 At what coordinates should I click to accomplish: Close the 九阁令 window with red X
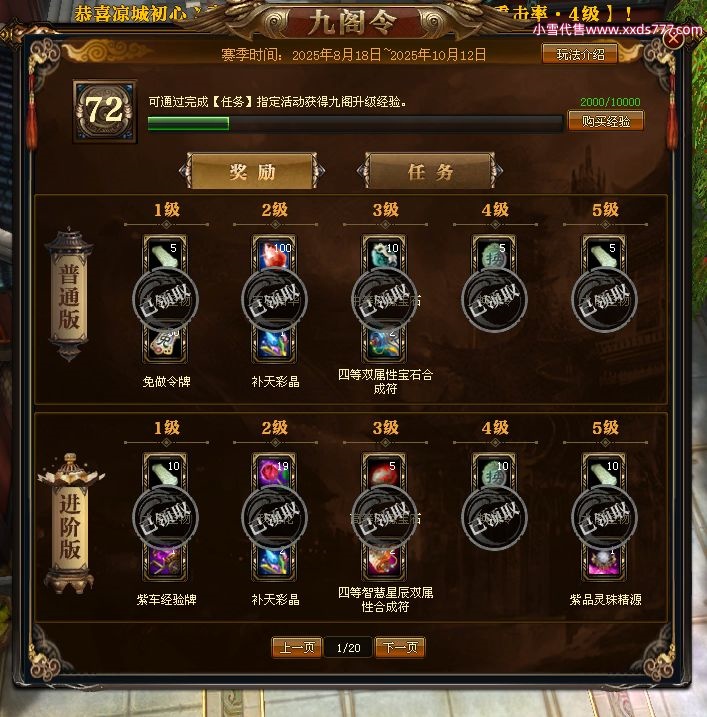point(673,39)
